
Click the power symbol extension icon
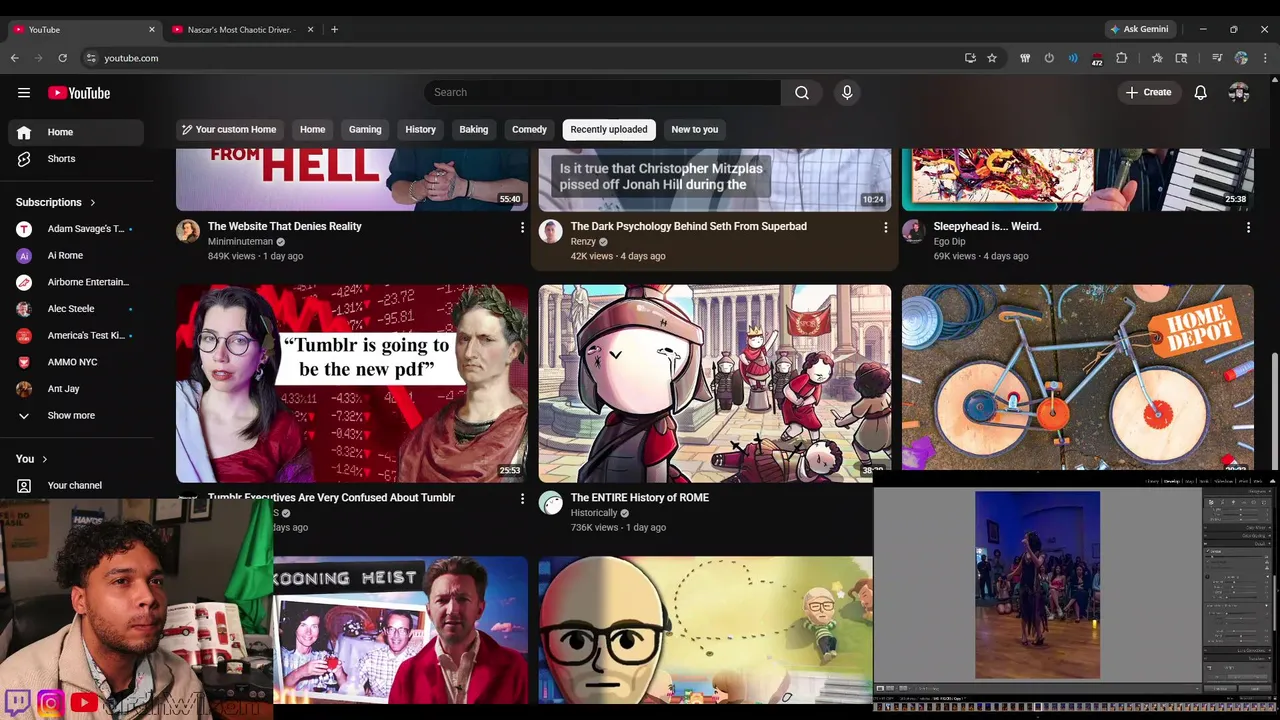point(1049,58)
